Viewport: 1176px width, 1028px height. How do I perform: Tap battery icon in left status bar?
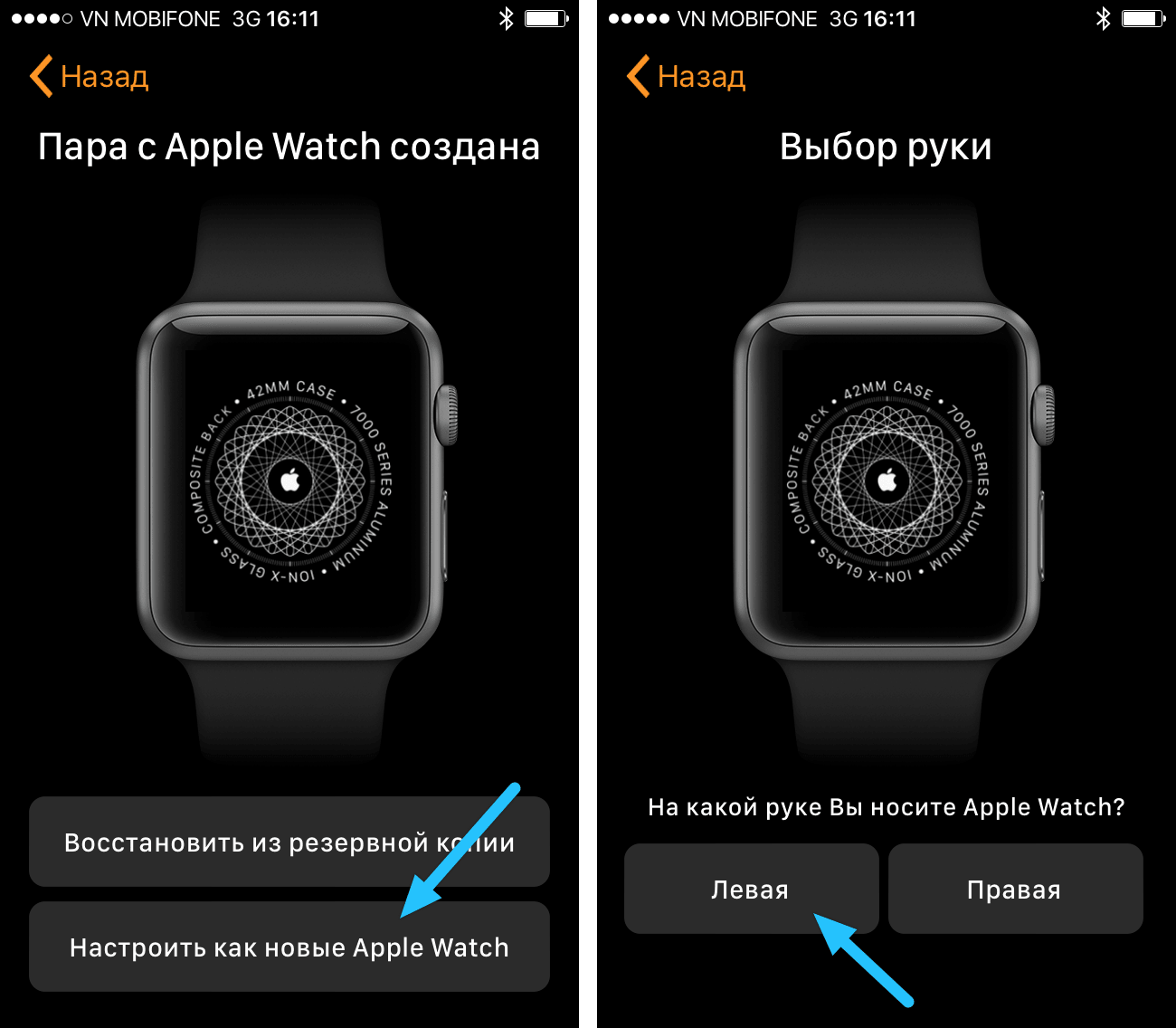pyautogui.click(x=546, y=18)
